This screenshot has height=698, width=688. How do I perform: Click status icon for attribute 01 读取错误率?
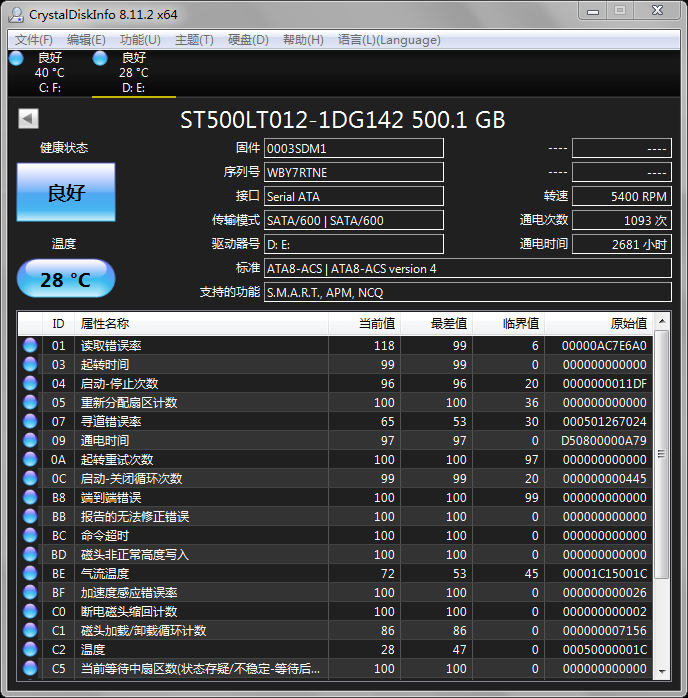(x=30, y=345)
